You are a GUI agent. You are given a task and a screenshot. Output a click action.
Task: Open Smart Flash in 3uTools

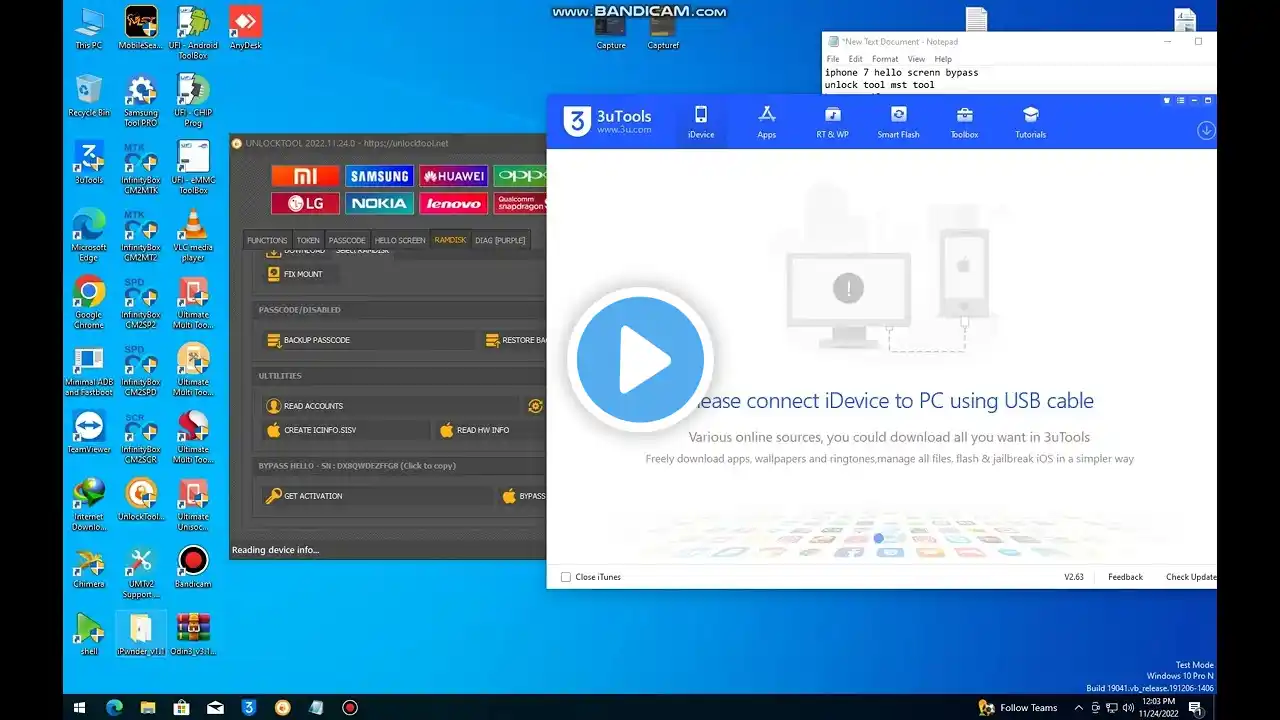(898, 121)
